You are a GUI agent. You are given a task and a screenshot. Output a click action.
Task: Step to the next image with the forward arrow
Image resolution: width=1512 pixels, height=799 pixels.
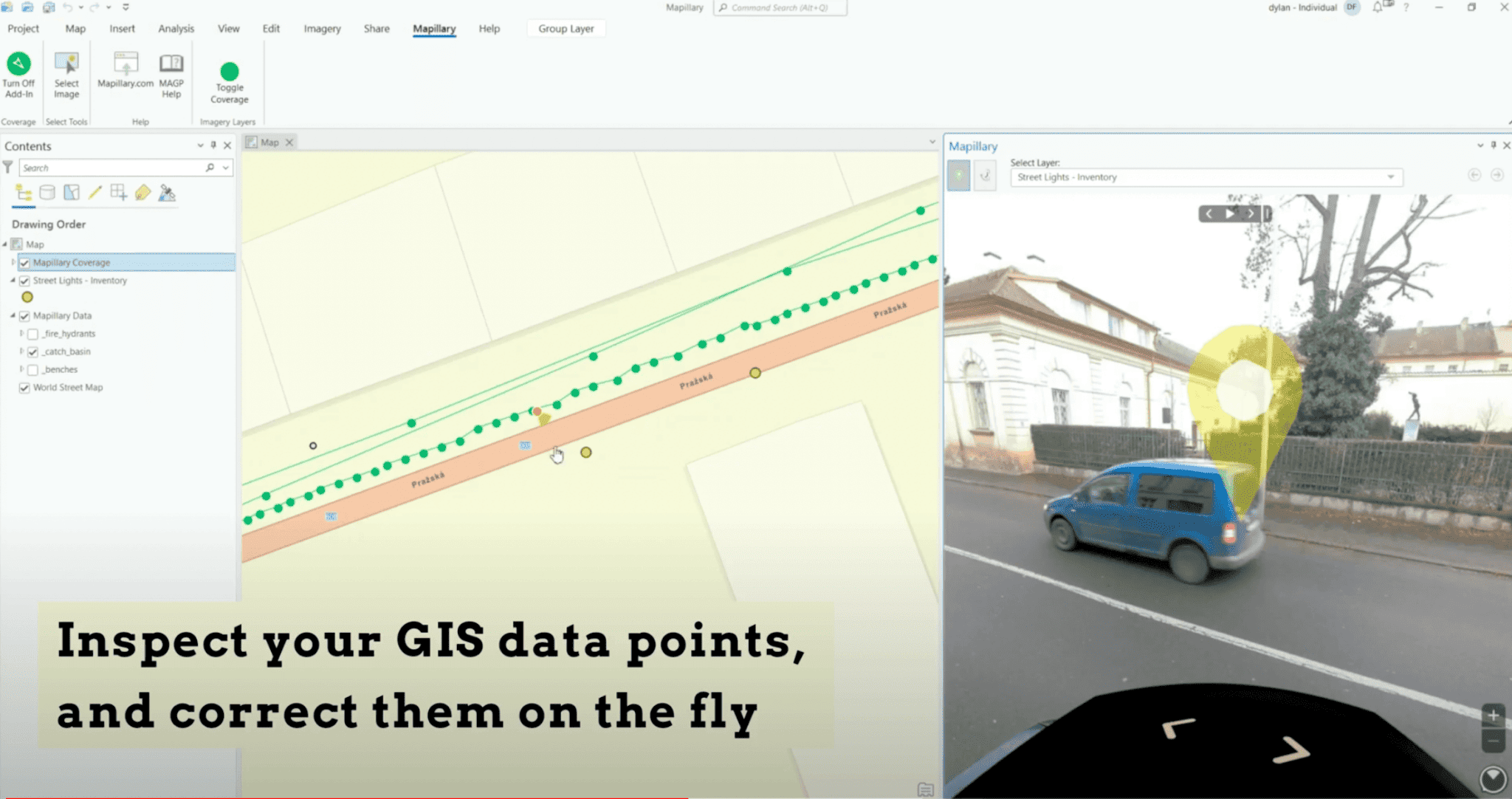1249,213
